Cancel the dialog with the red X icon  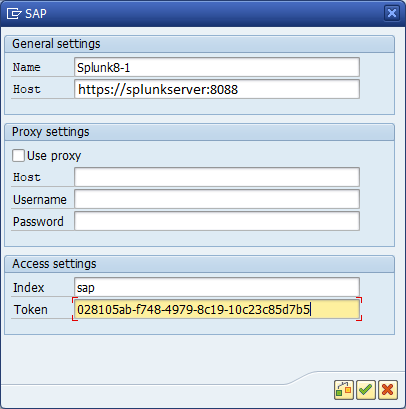click(388, 389)
